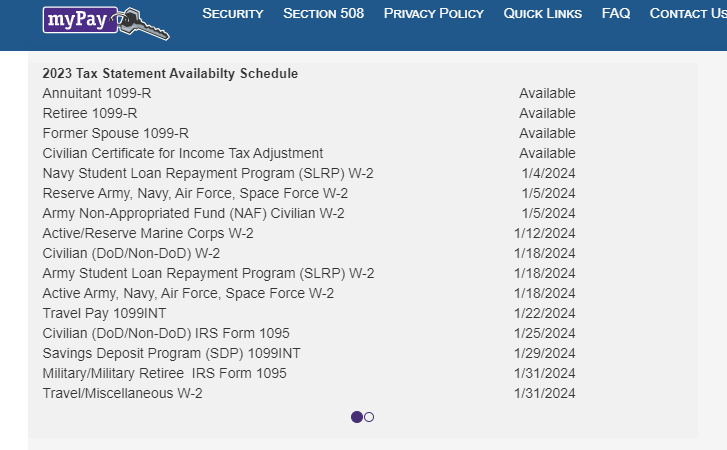This screenshot has height=450, width=727.
Task: Select the Former Spouse 1099-R entry
Action: (x=115, y=133)
